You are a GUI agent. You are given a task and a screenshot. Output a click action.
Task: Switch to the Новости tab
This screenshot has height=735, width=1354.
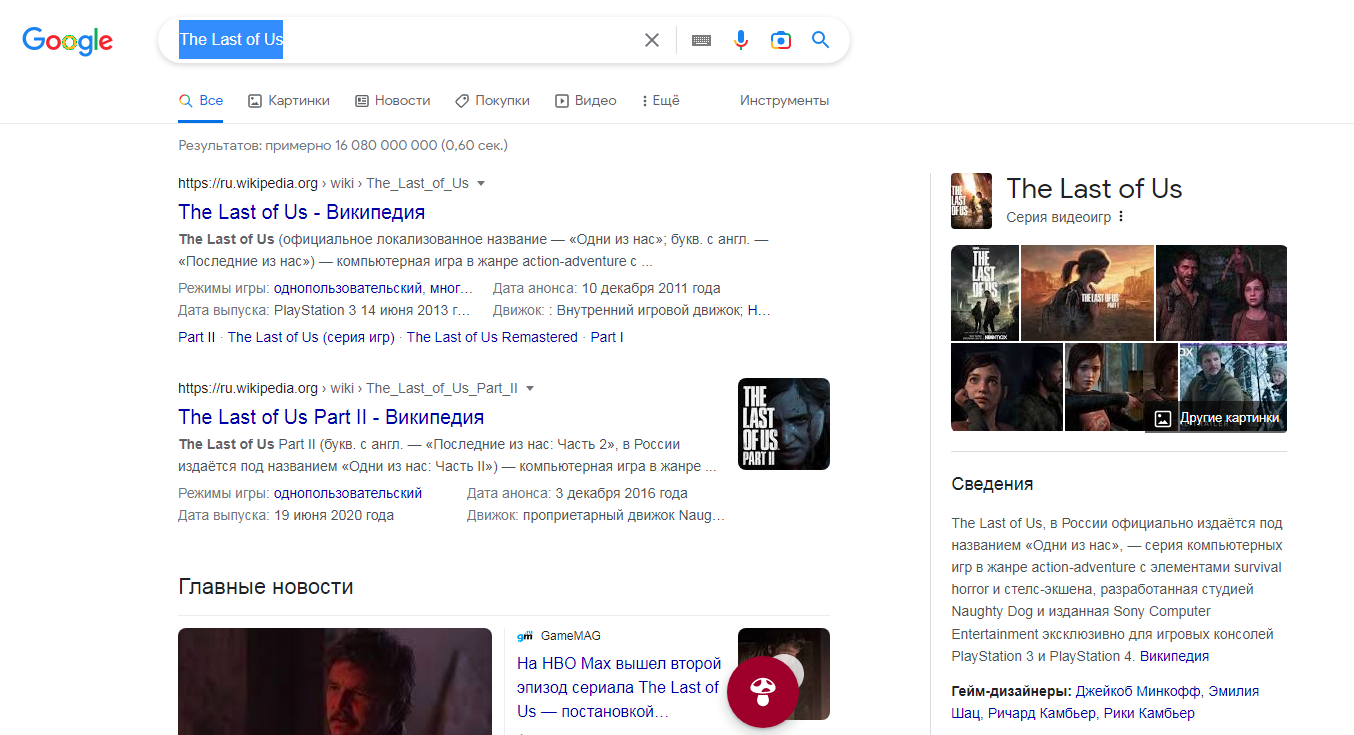(392, 100)
